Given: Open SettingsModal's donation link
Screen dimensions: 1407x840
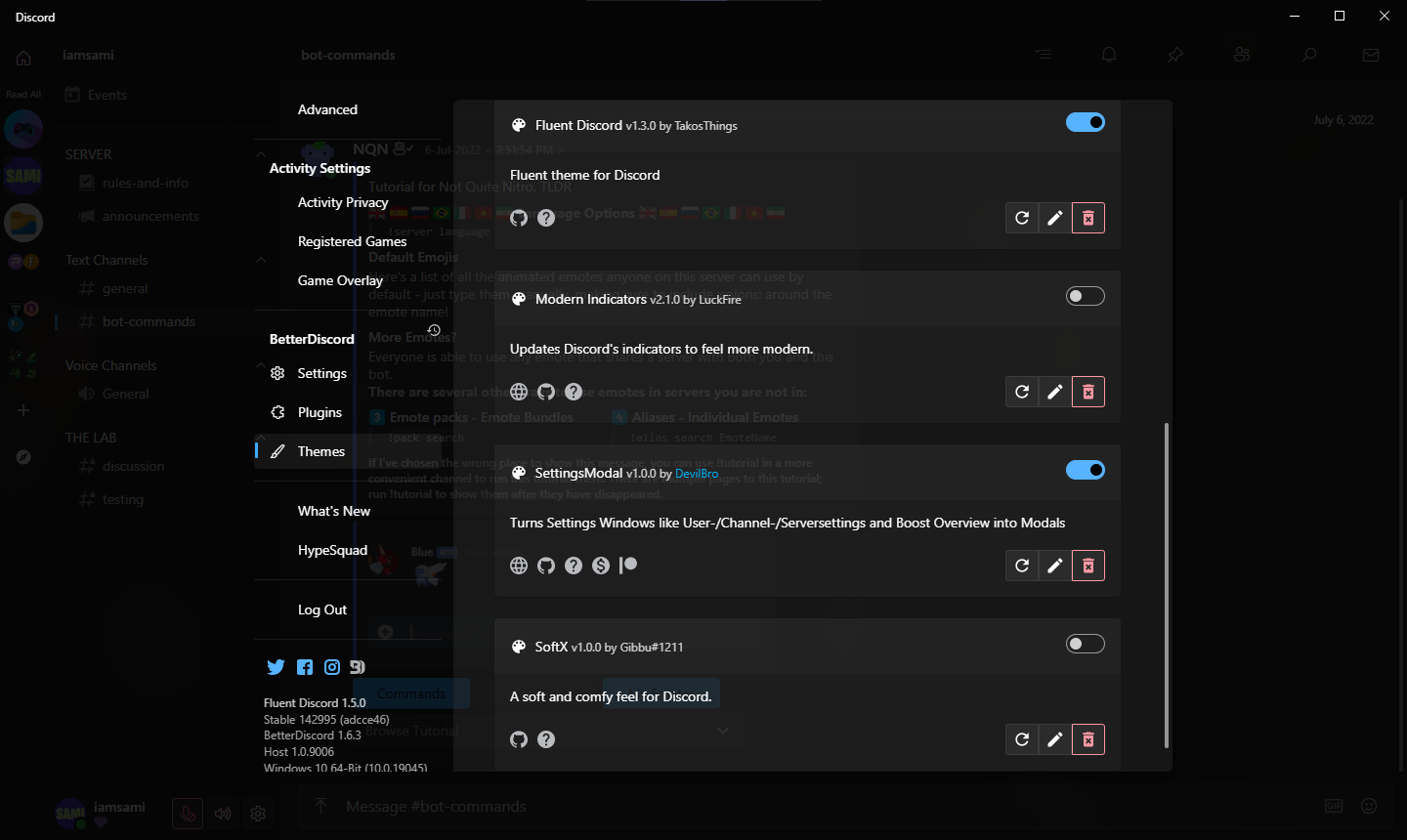Looking at the screenshot, I should [x=600, y=565].
